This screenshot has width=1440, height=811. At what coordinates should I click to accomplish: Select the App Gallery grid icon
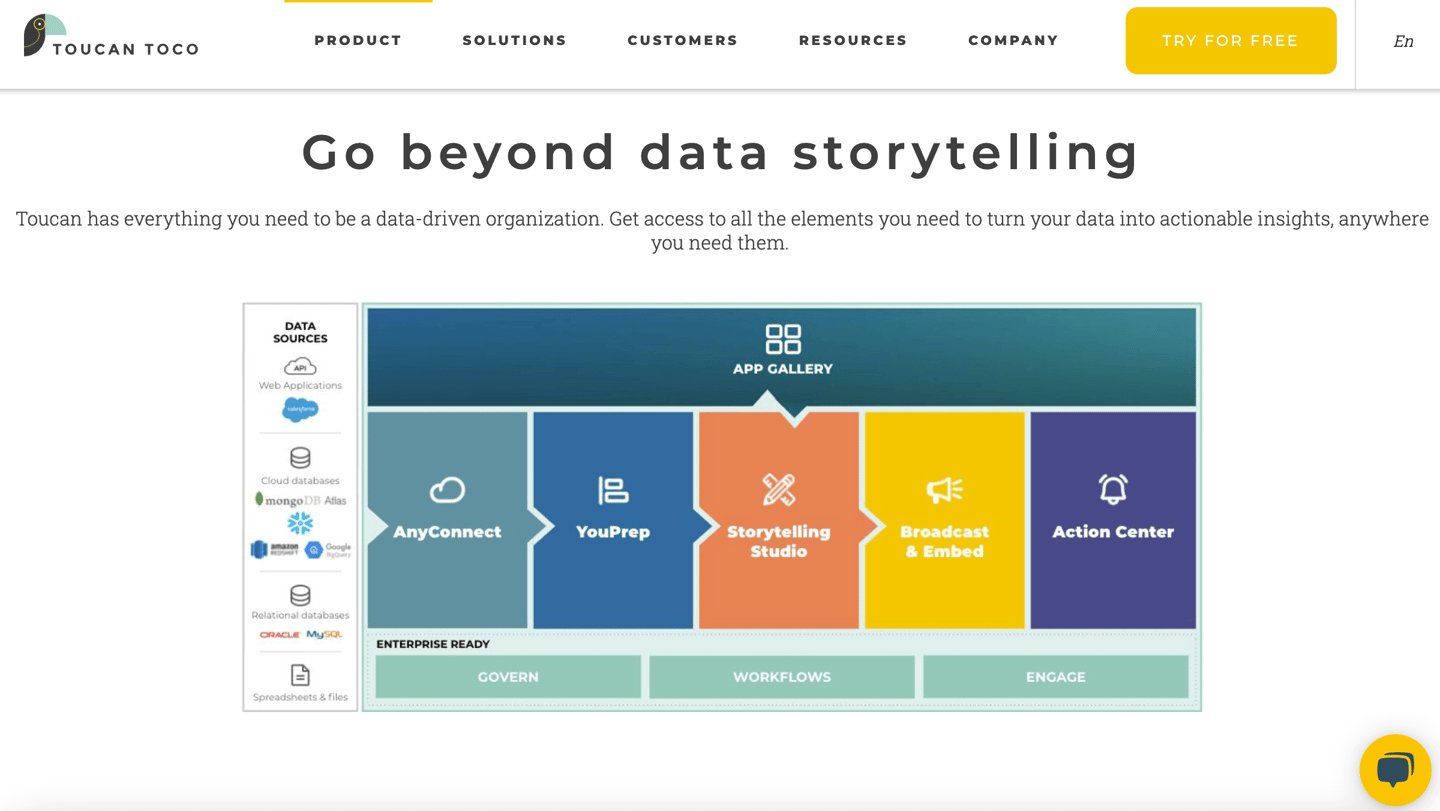click(784, 338)
